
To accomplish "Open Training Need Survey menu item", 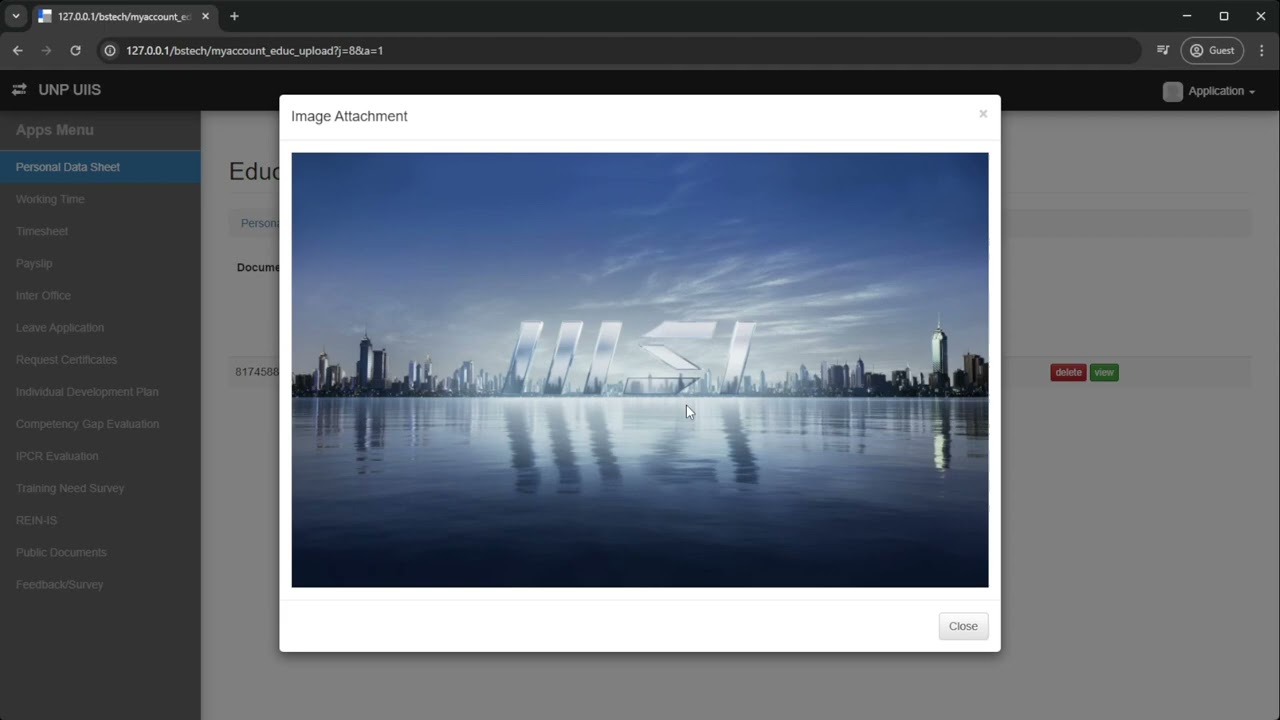I will [100, 488].
